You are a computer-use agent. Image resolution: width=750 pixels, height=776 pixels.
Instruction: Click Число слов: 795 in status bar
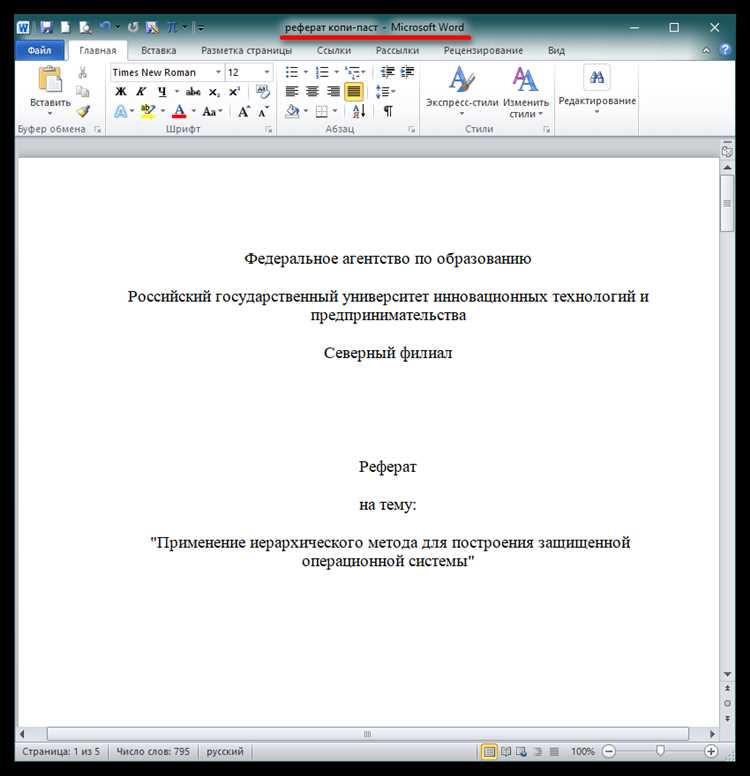(x=152, y=752)
